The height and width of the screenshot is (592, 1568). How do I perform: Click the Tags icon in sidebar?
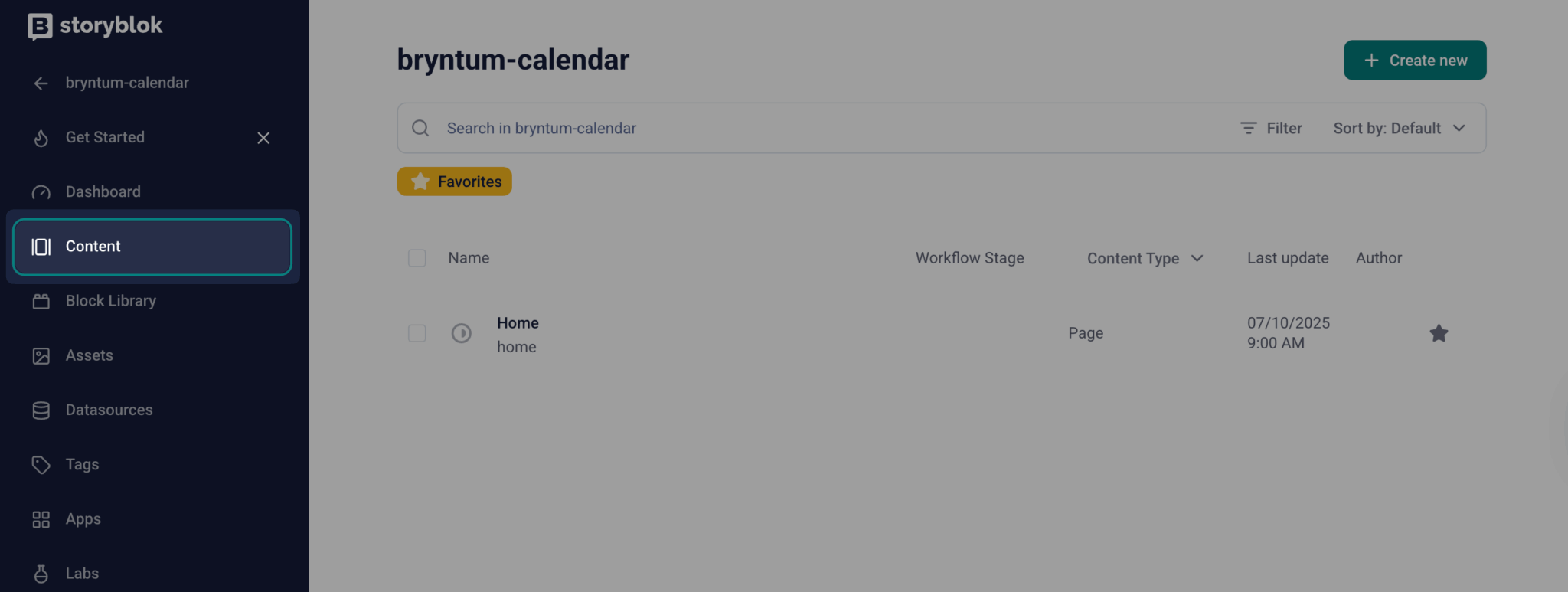(41, 465)
